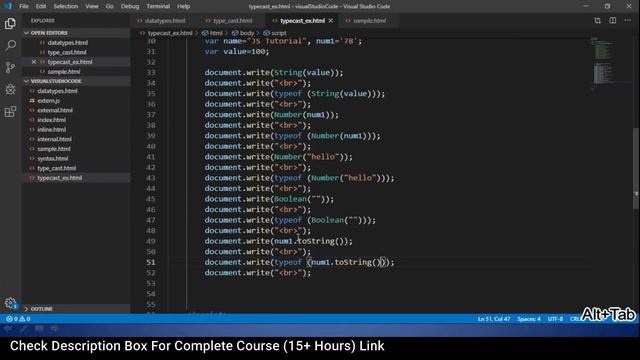Click the Ln 51, Col 47 status item
Screen dimensions: 640x360
point(494,319)
